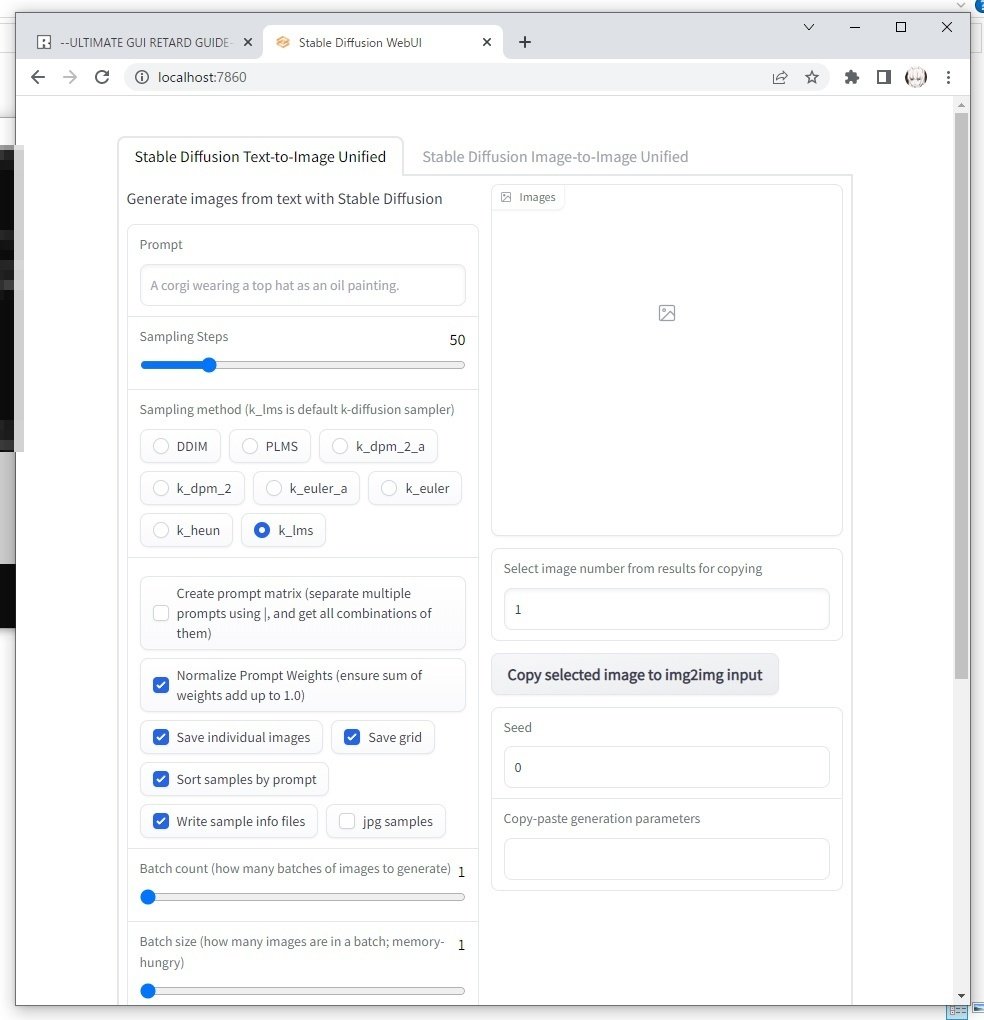Click scrollbar down arrow

tap(961, 996)
